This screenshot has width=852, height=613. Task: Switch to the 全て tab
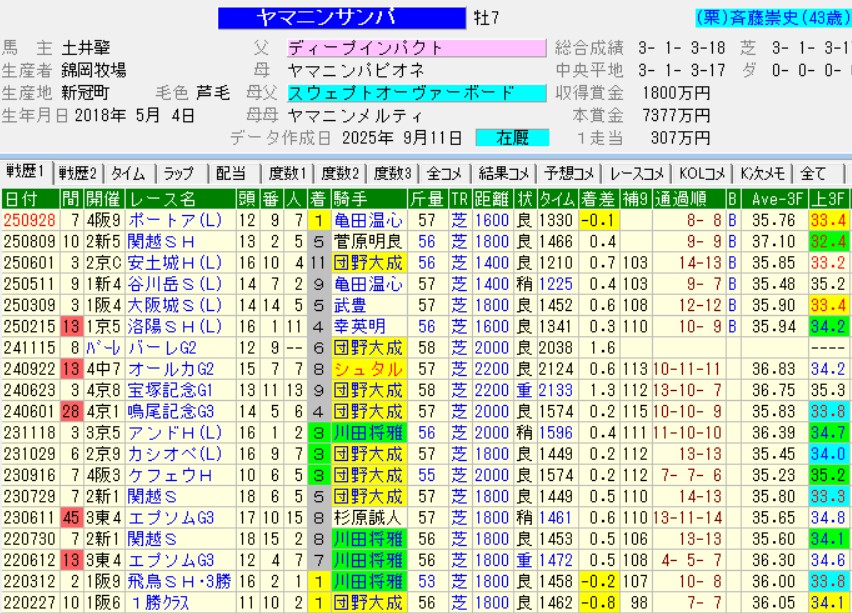pyautogui.click(x=815, y=173)
